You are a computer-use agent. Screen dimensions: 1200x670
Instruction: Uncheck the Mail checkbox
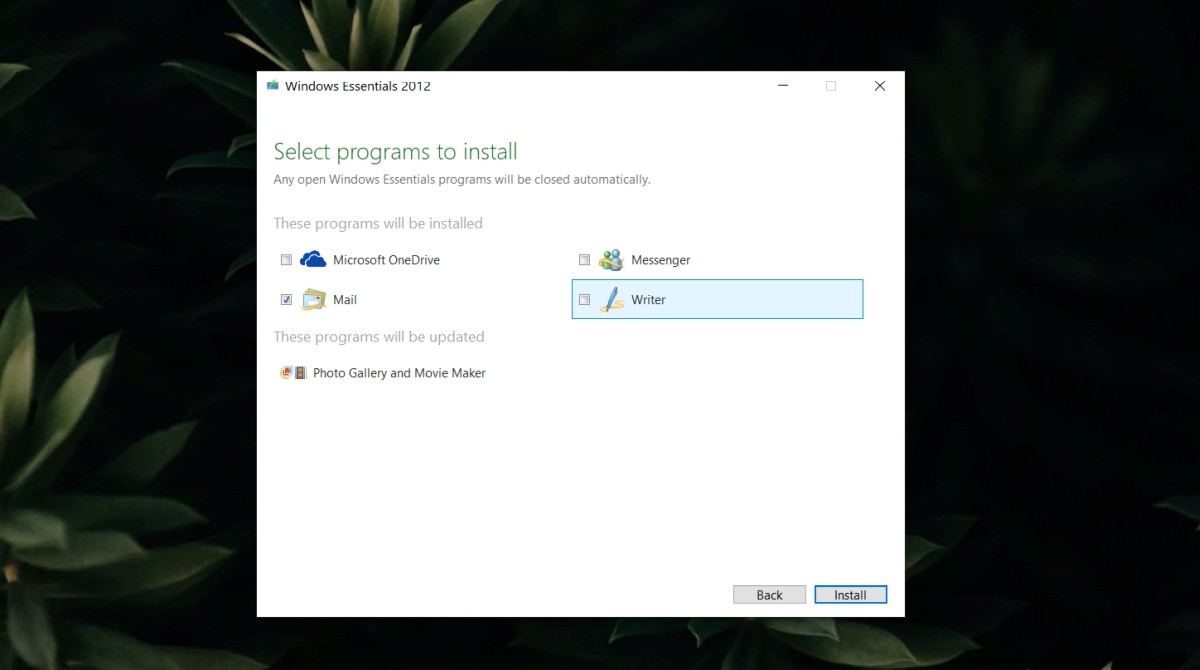pyautogui.click(x=286, y=299)
